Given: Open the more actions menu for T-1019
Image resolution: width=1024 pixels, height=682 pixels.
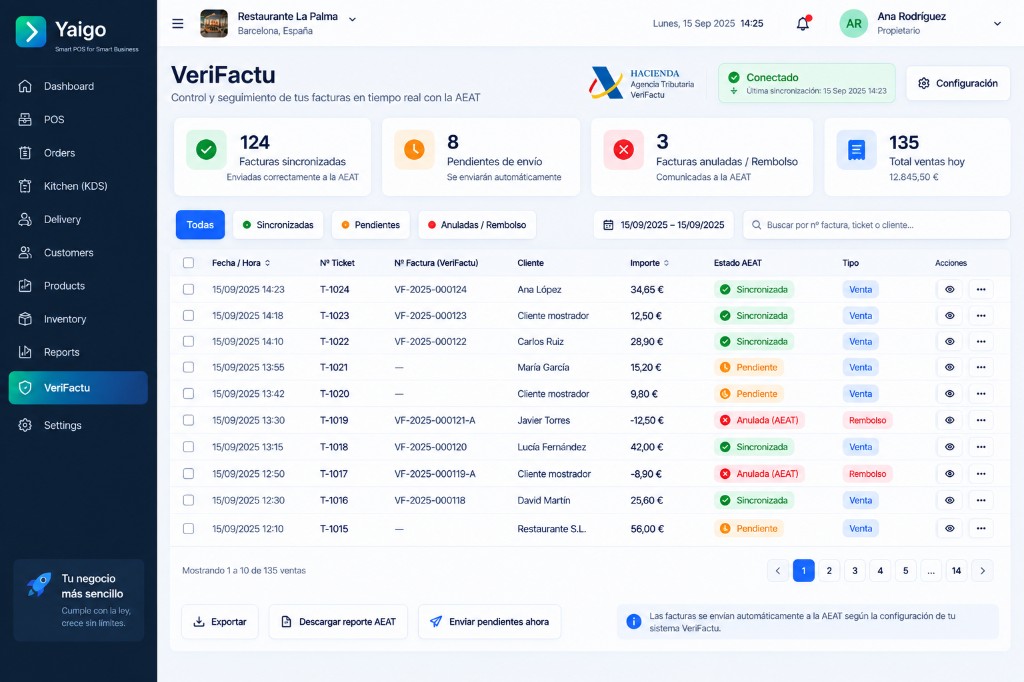Looking at the screenshot, I should 981,420.
